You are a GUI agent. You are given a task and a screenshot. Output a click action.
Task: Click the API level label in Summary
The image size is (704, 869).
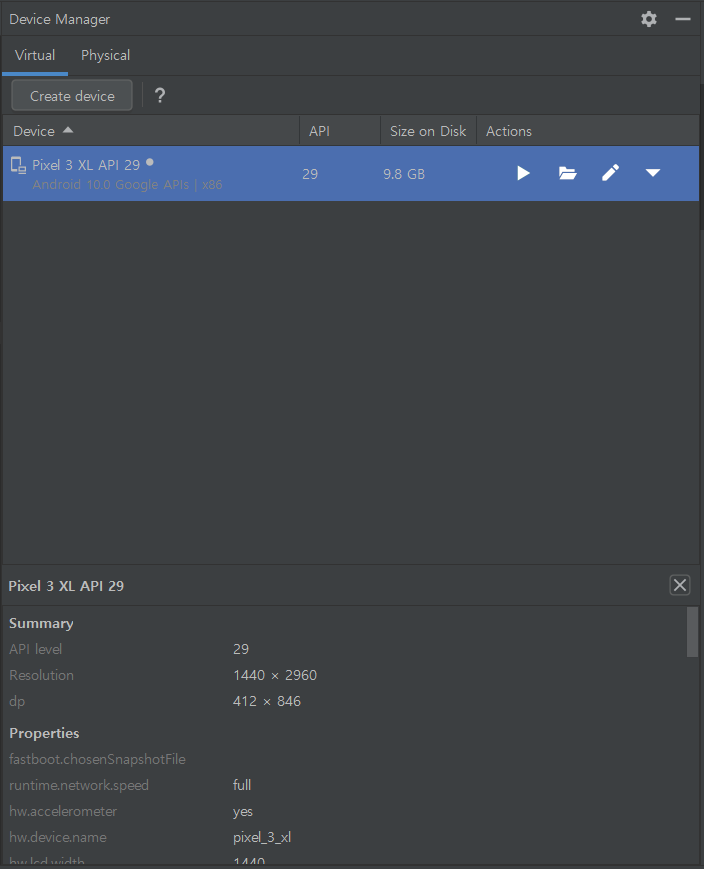[x=35, y=649]
